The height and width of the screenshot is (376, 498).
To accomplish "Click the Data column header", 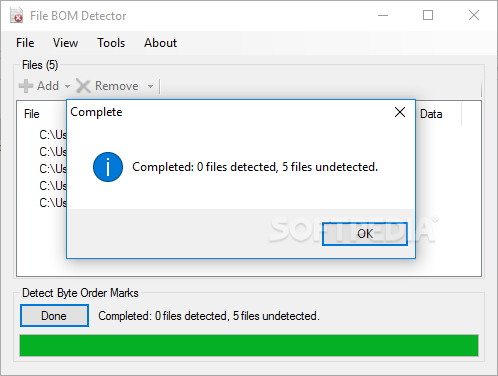I will point(431,114).
